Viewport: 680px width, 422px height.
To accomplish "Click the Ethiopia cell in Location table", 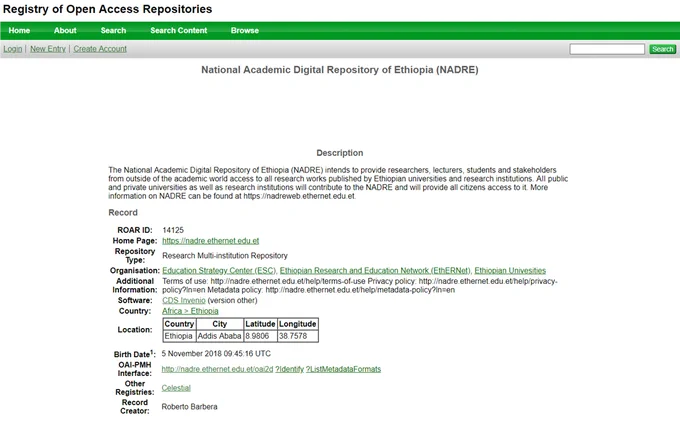I will point(179,336).
